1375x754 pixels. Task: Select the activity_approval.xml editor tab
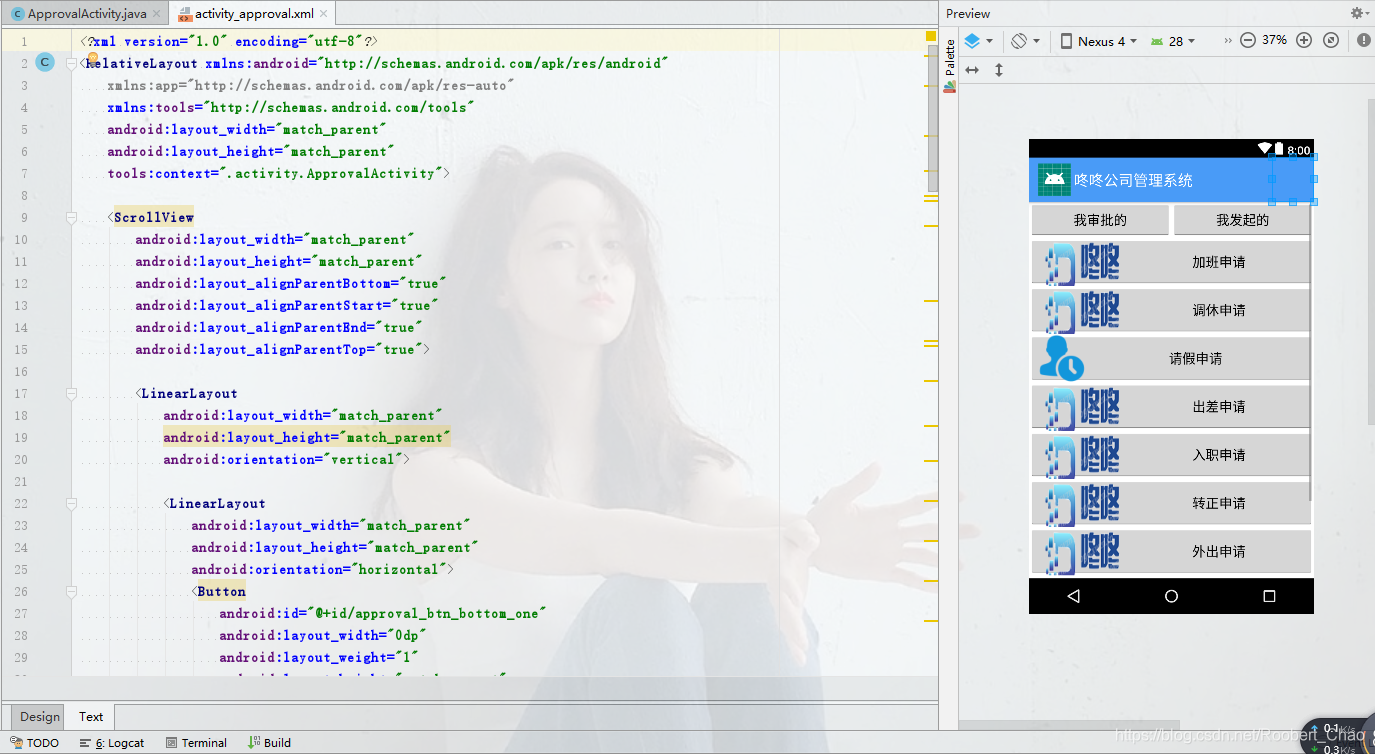tap(253, 14)
